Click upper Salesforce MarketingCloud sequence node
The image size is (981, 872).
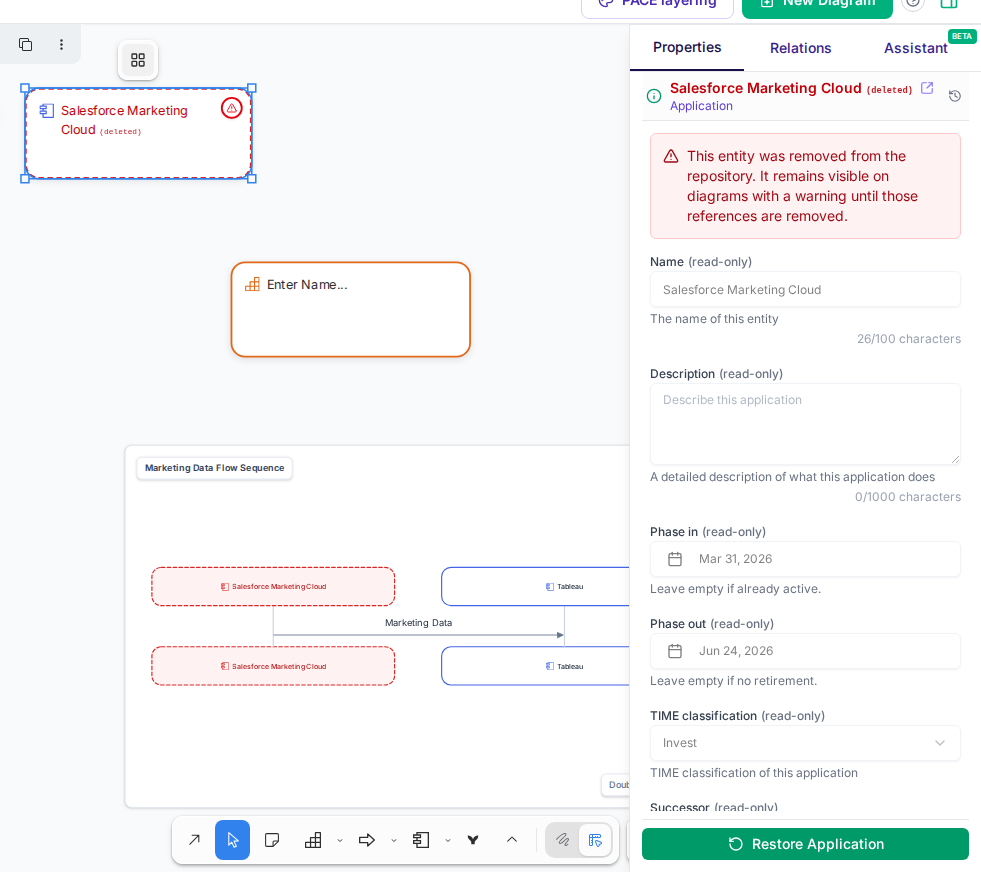point(273,587)
